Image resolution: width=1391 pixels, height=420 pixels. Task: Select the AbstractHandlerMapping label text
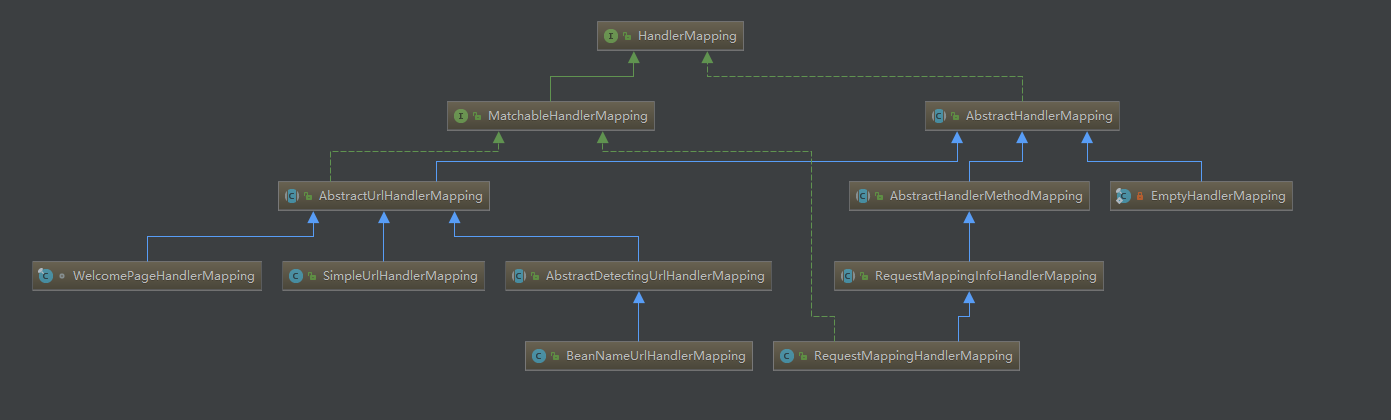pos(1039,116)
